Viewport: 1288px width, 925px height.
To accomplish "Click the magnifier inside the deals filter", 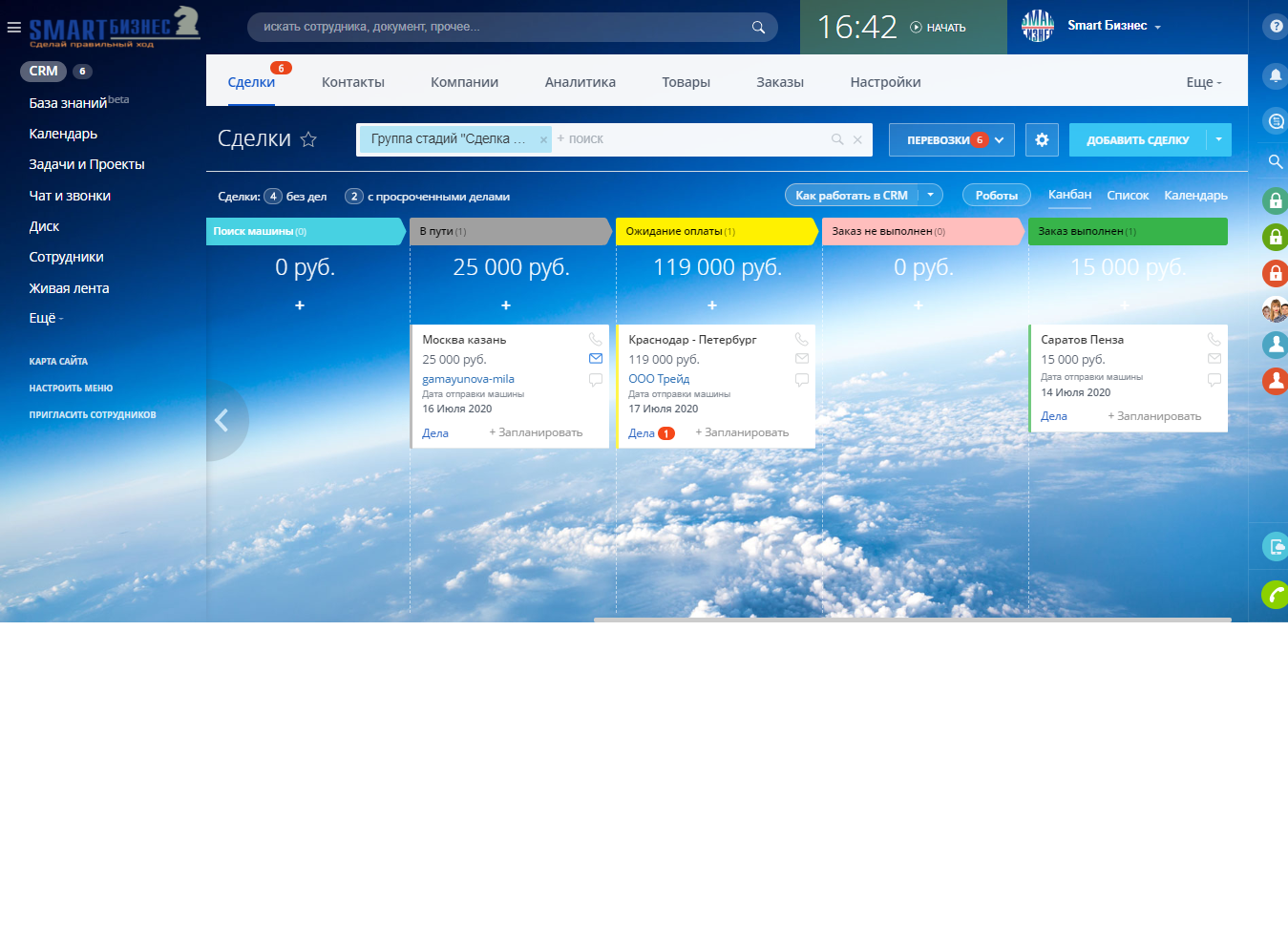I will 837,139.
